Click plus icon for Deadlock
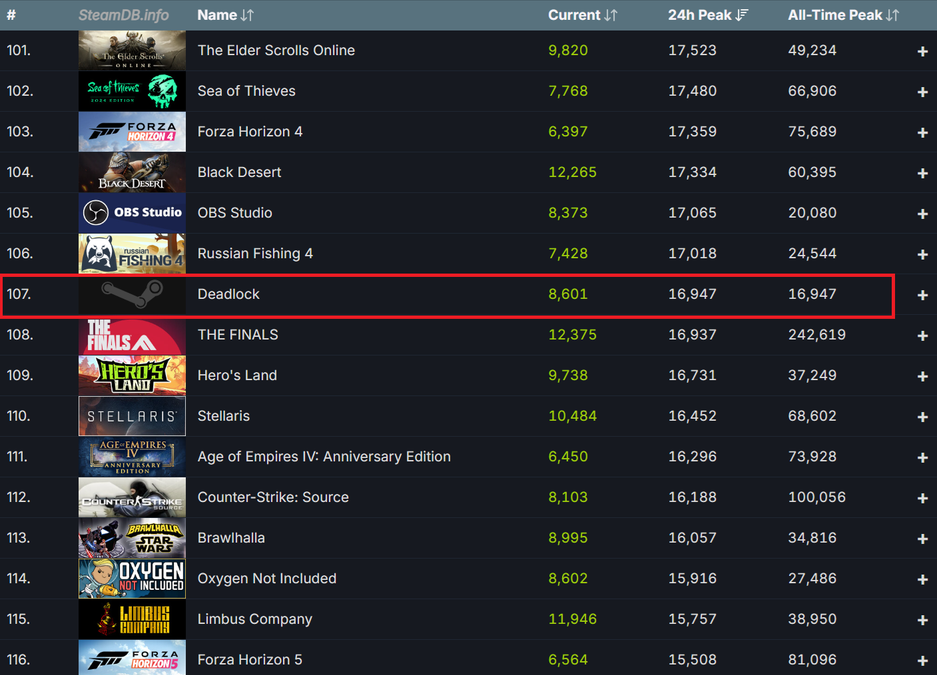This screenshot has height=675, width=937. 923,295
